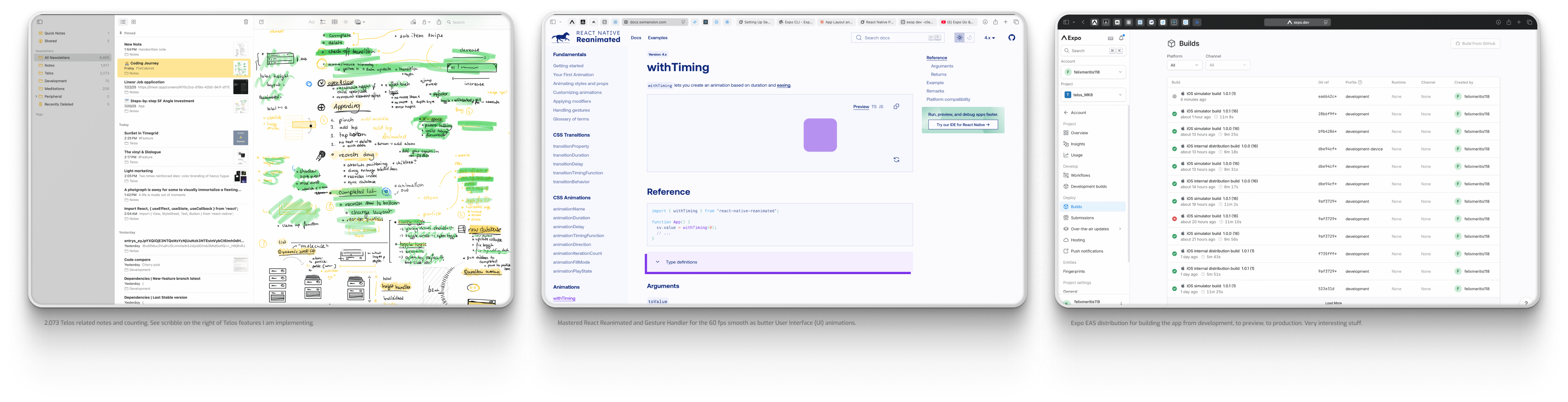Insert a table in Notes
The height and width of the screenshot is (402, 1568).
335,22
